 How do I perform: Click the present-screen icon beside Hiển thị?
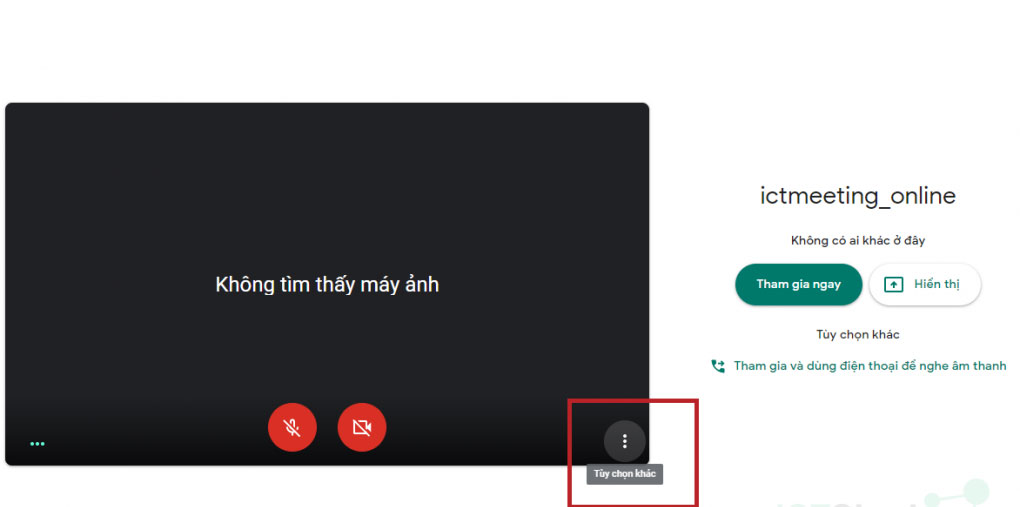(x=894, y=284)
